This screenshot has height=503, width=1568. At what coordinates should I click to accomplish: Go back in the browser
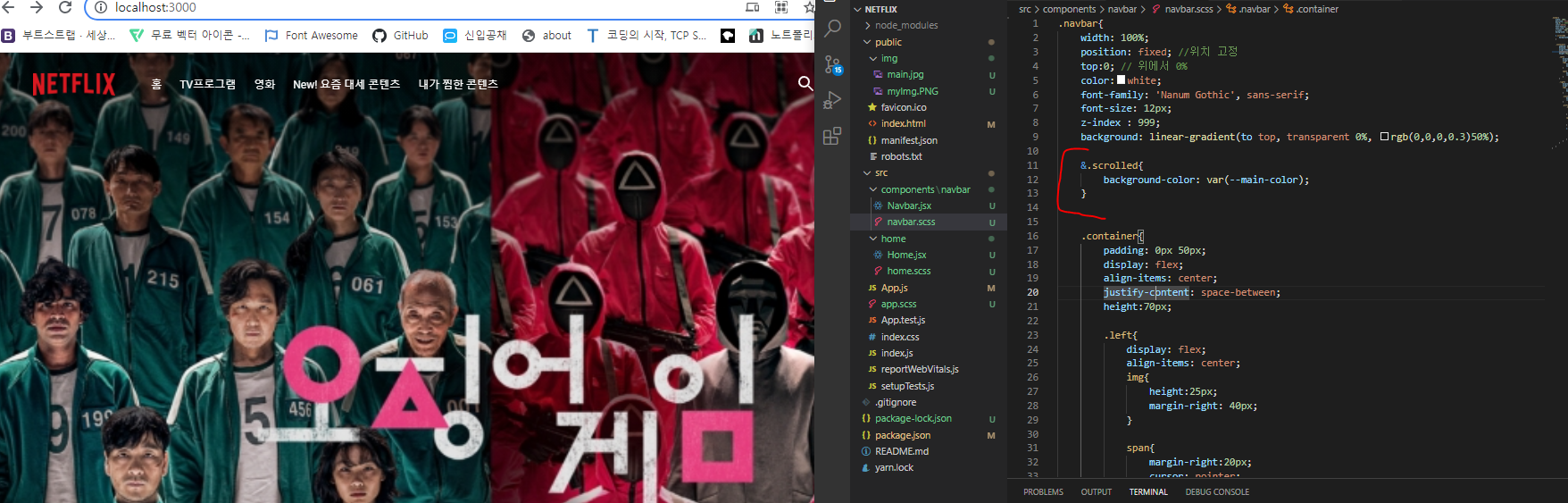(x=9, y=7)
